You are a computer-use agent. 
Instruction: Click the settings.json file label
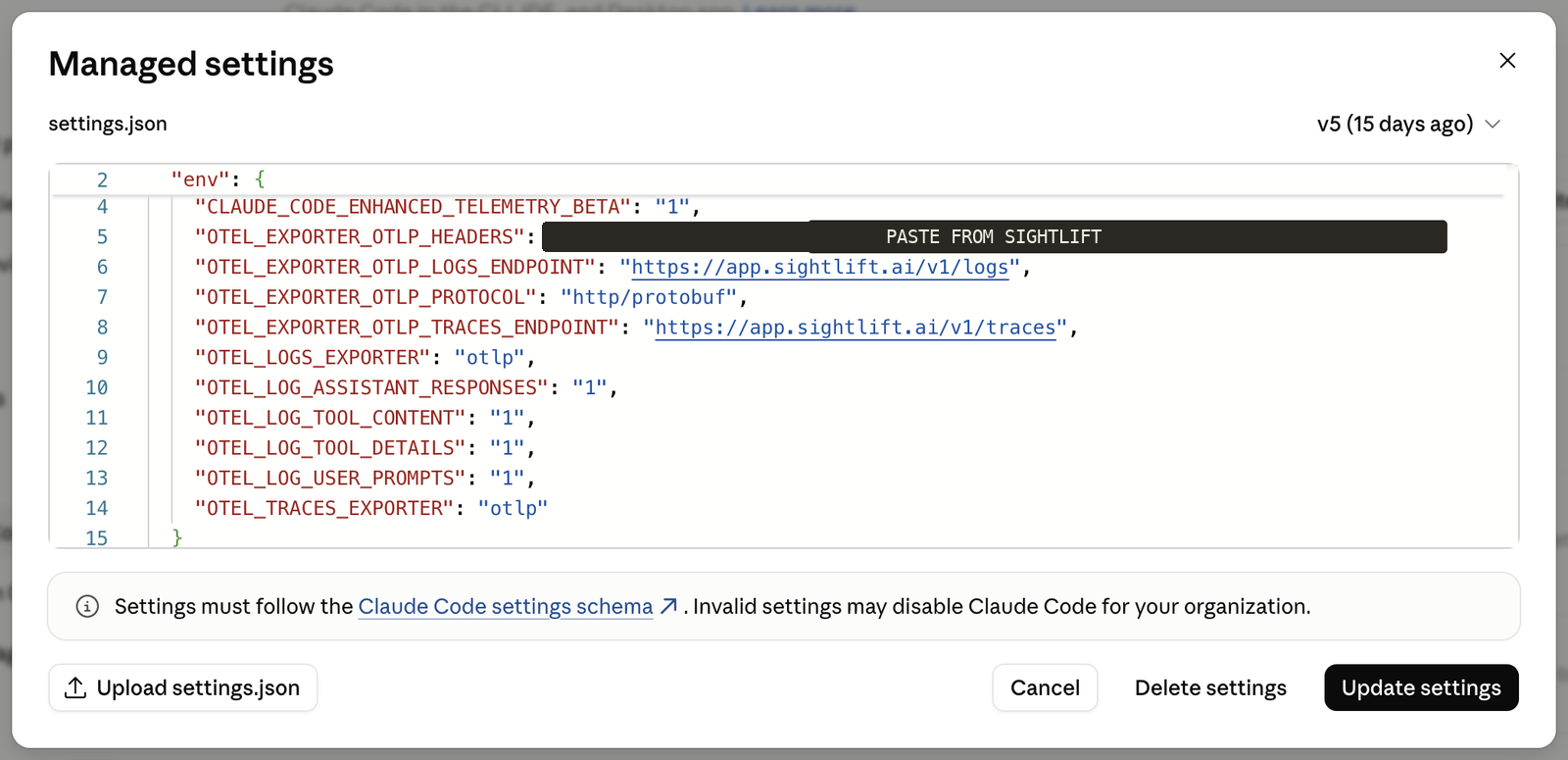tap(108, 124)
